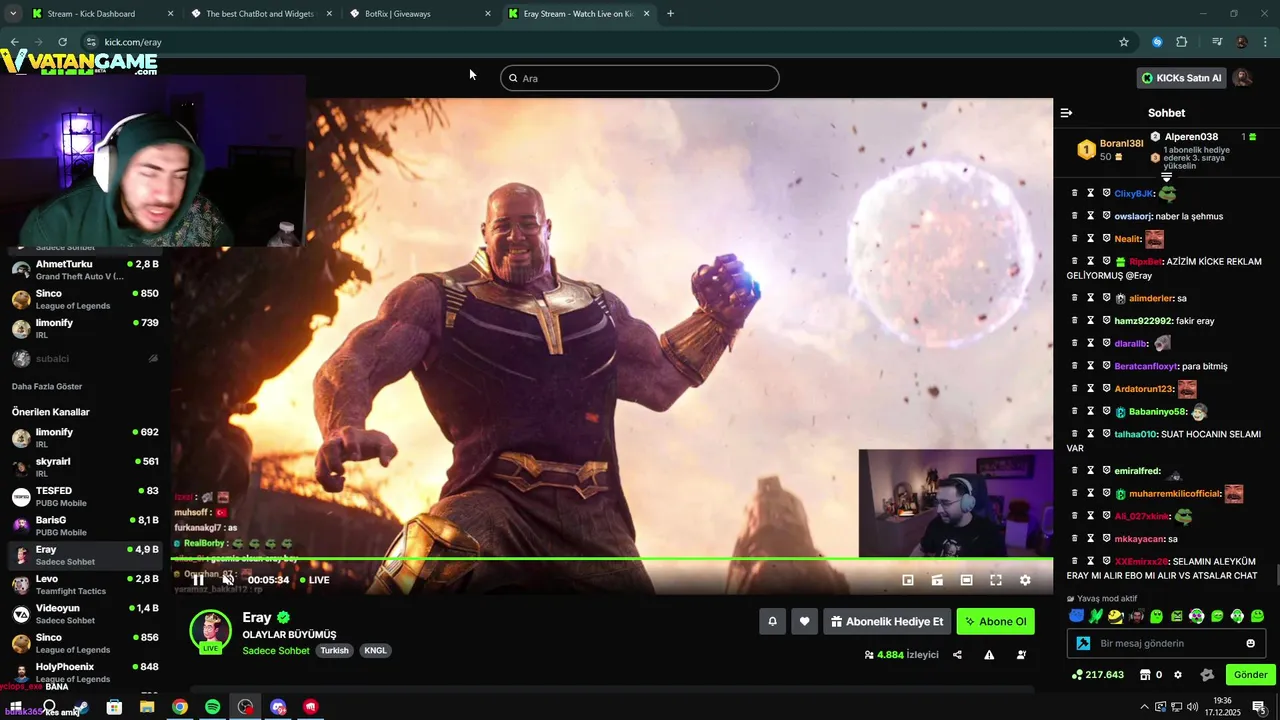Open video player settings gear
This screenshot has height=720, width=1280.
[x=1025, y=580]
